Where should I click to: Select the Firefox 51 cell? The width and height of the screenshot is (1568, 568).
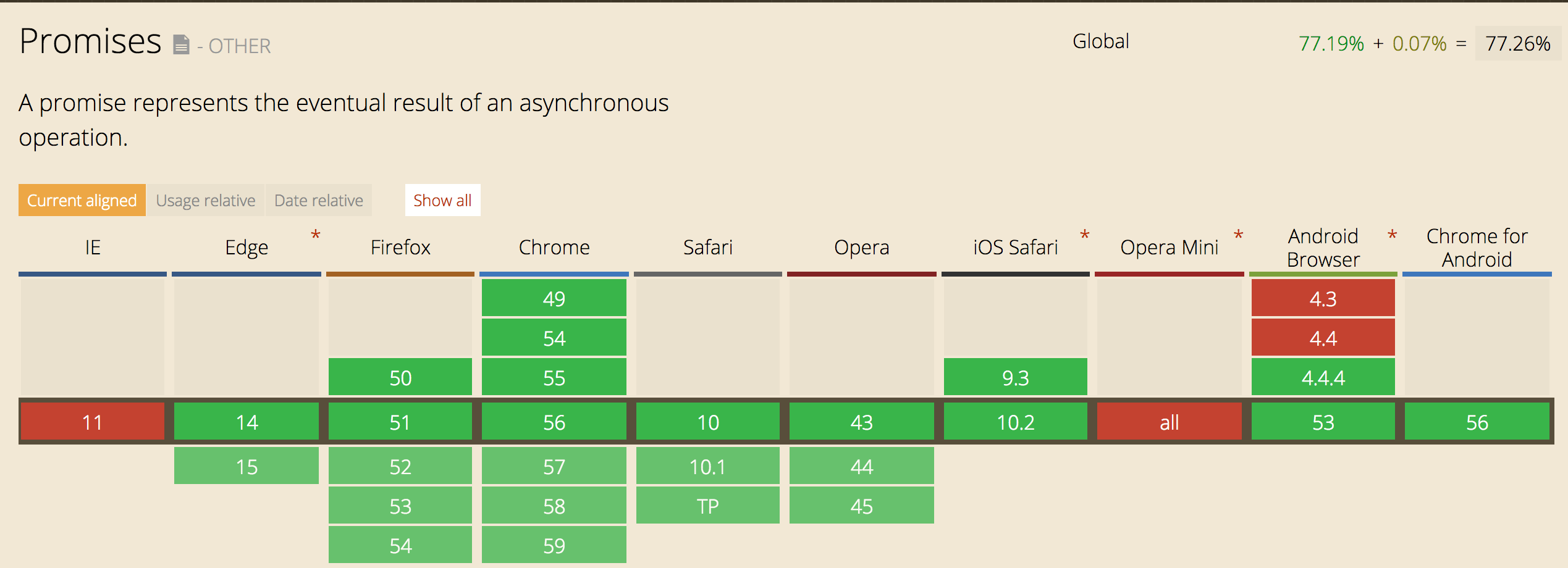(400, 422)
